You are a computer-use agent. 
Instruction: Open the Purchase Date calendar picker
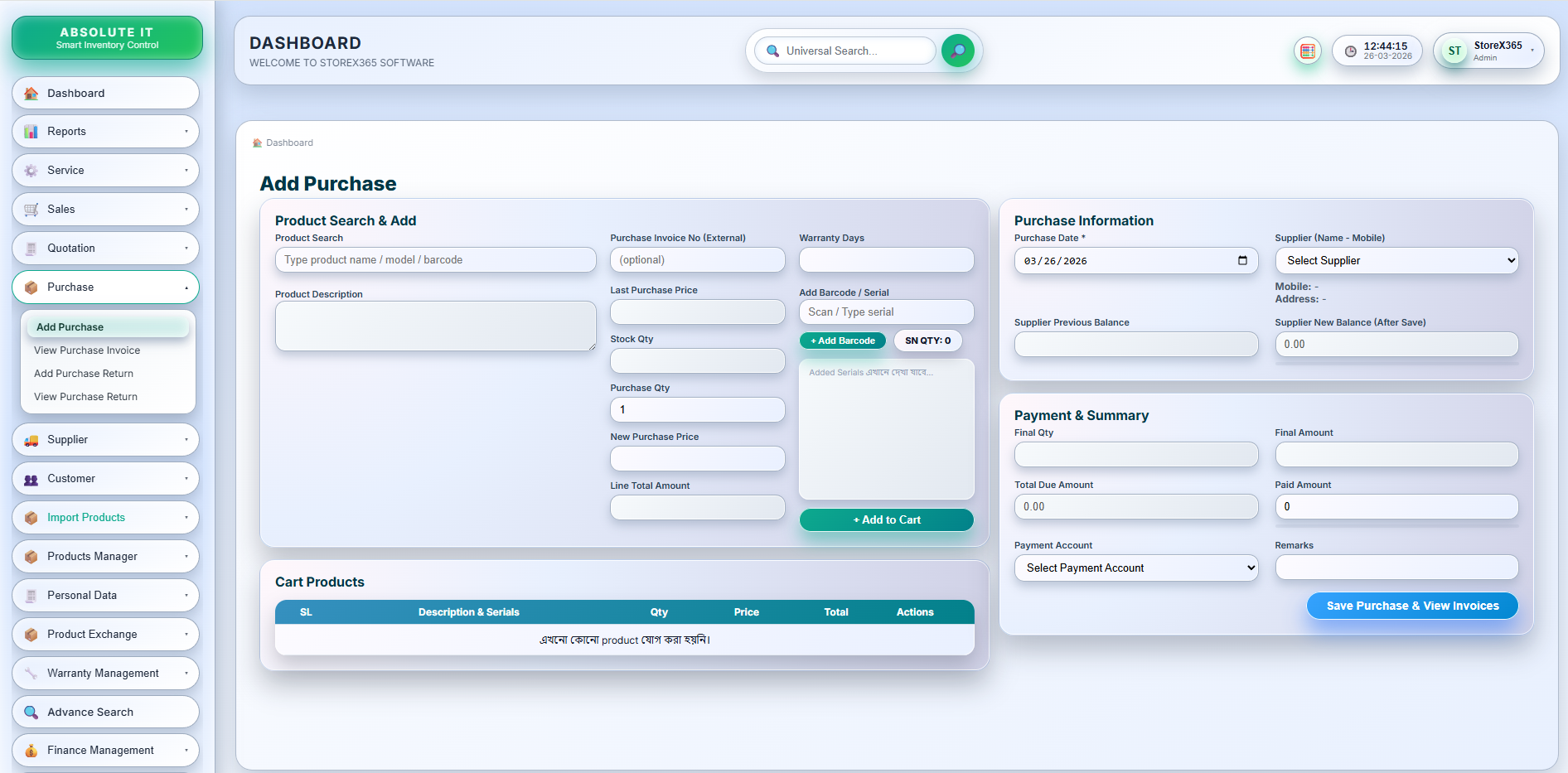click(x=1242, y=260)
